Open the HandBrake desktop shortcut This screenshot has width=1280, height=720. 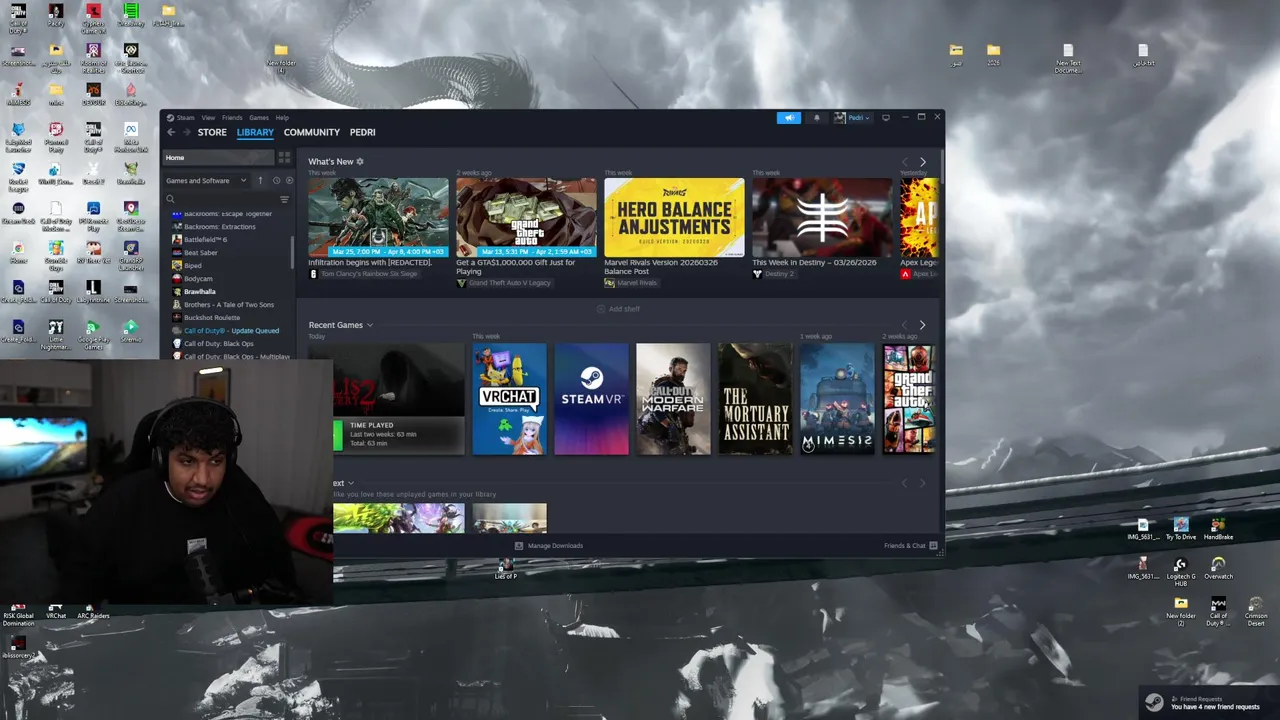coord(1218,529)
